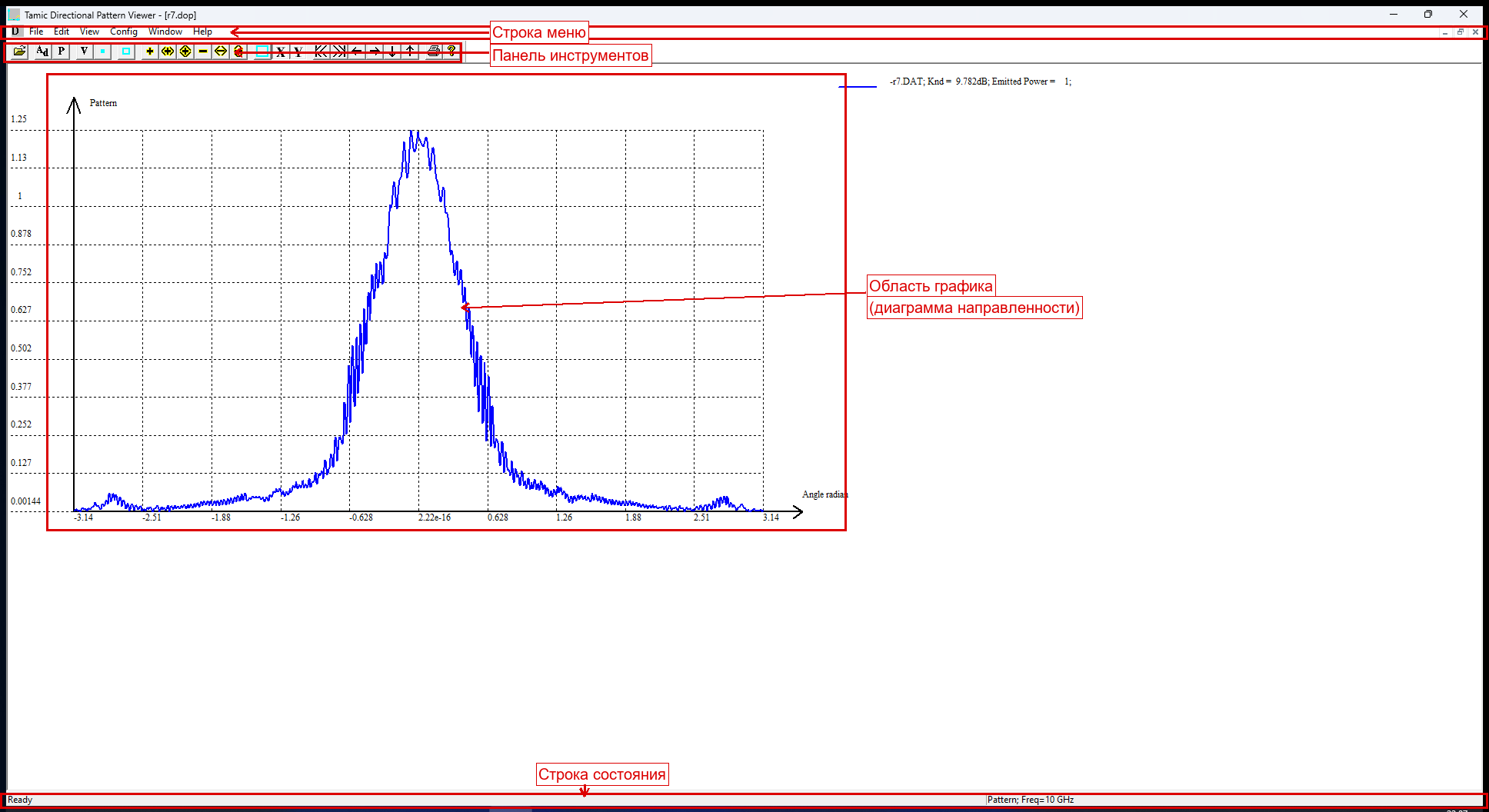The width and height of the screenshot is (1489, 812).
Task: Restore the inner document window
Action: 1460,32
